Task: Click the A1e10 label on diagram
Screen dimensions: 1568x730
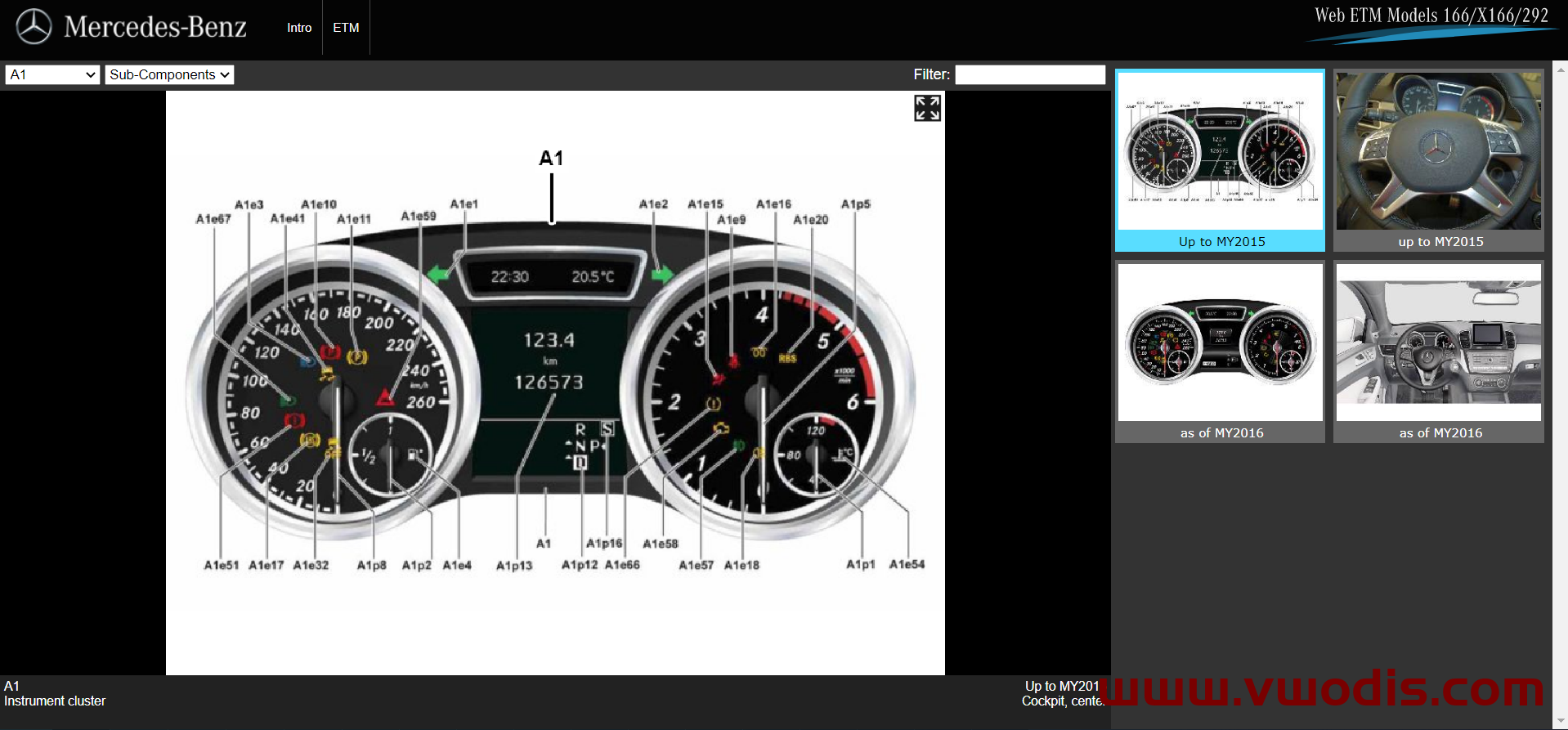Action: [x=319, y=204]
